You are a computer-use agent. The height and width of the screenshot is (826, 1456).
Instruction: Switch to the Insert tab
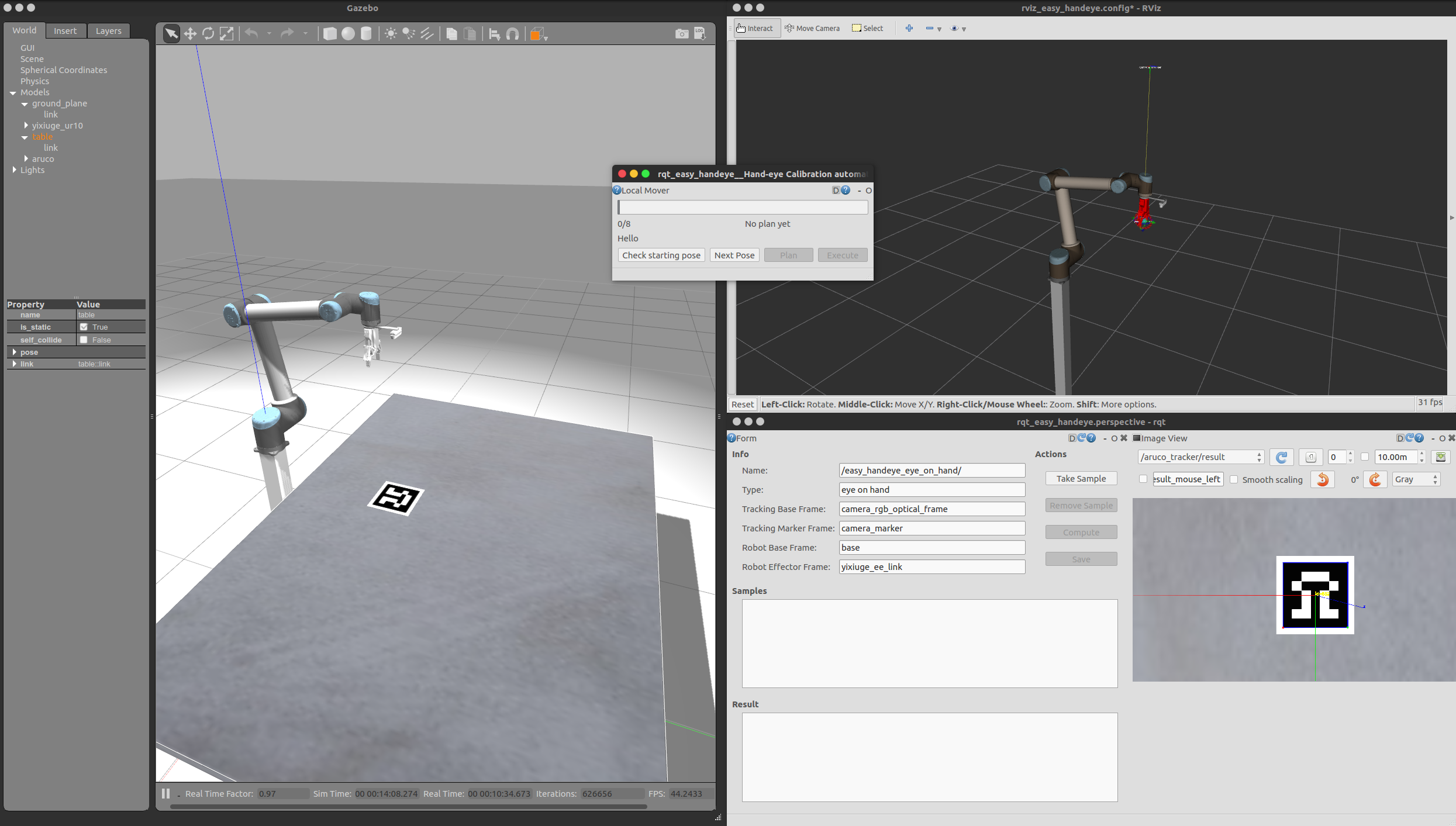[65, 31]
